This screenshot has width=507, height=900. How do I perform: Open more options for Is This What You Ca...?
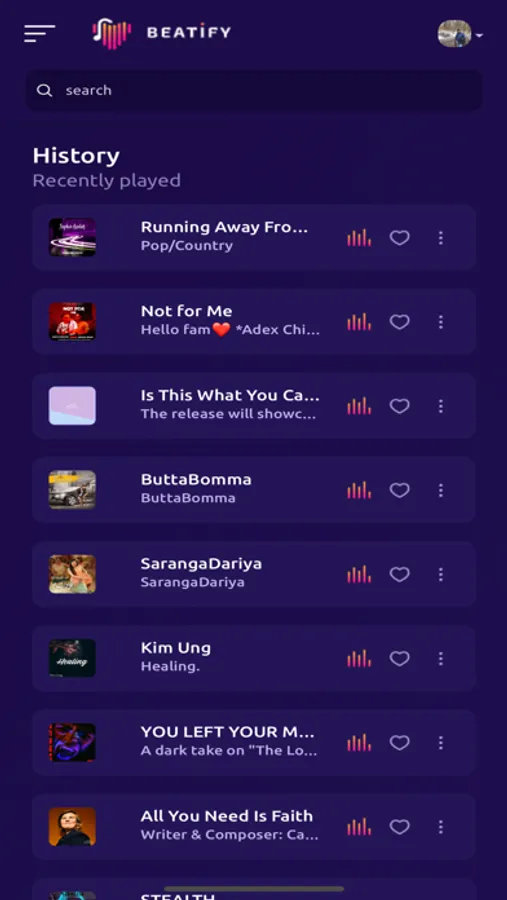click(441, 406)
